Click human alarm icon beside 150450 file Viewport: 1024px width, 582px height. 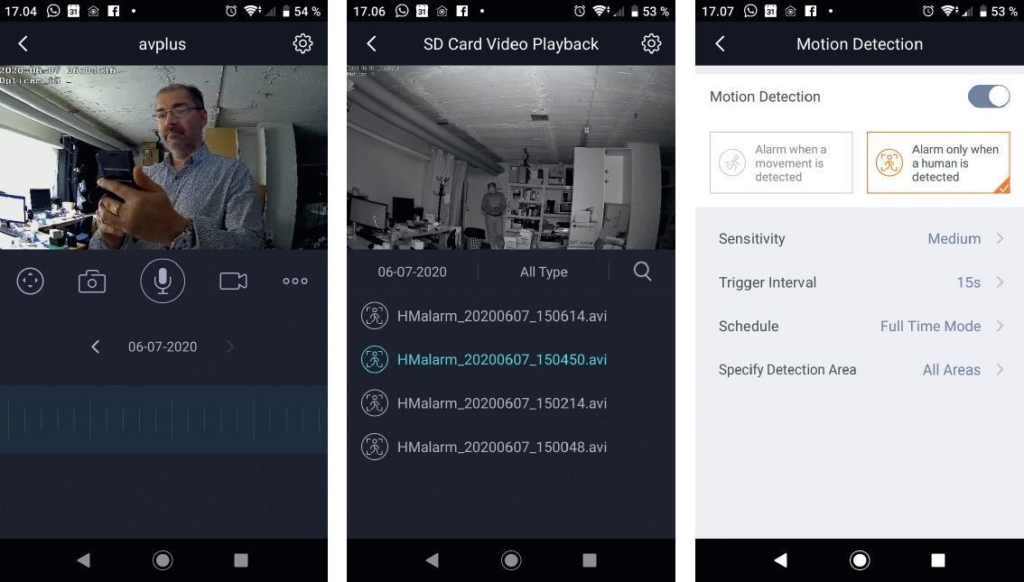pyautogui.click(x=375, y=359)
